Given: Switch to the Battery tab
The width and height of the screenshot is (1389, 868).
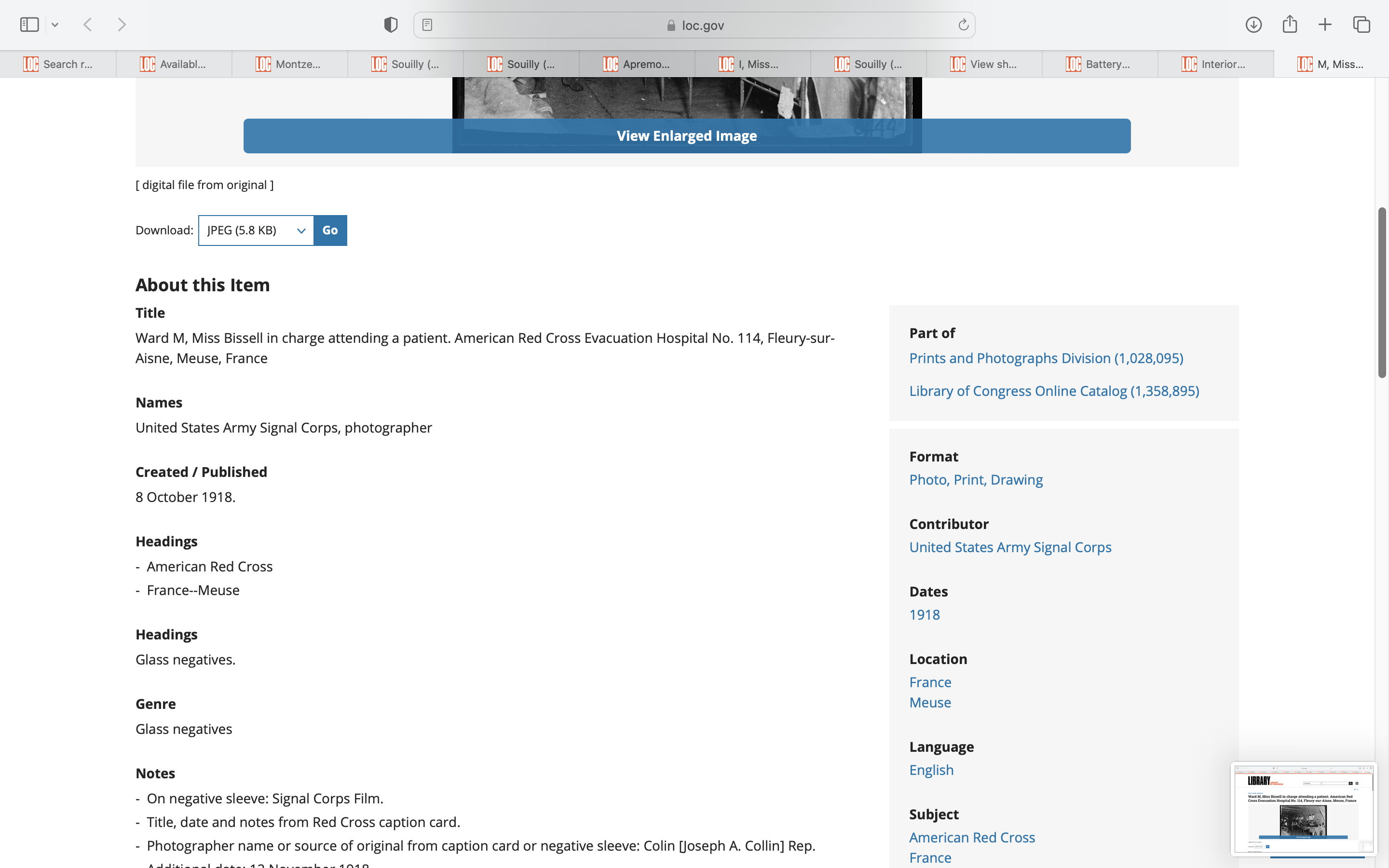Looking at the screenshot, I should point(1099,64).
